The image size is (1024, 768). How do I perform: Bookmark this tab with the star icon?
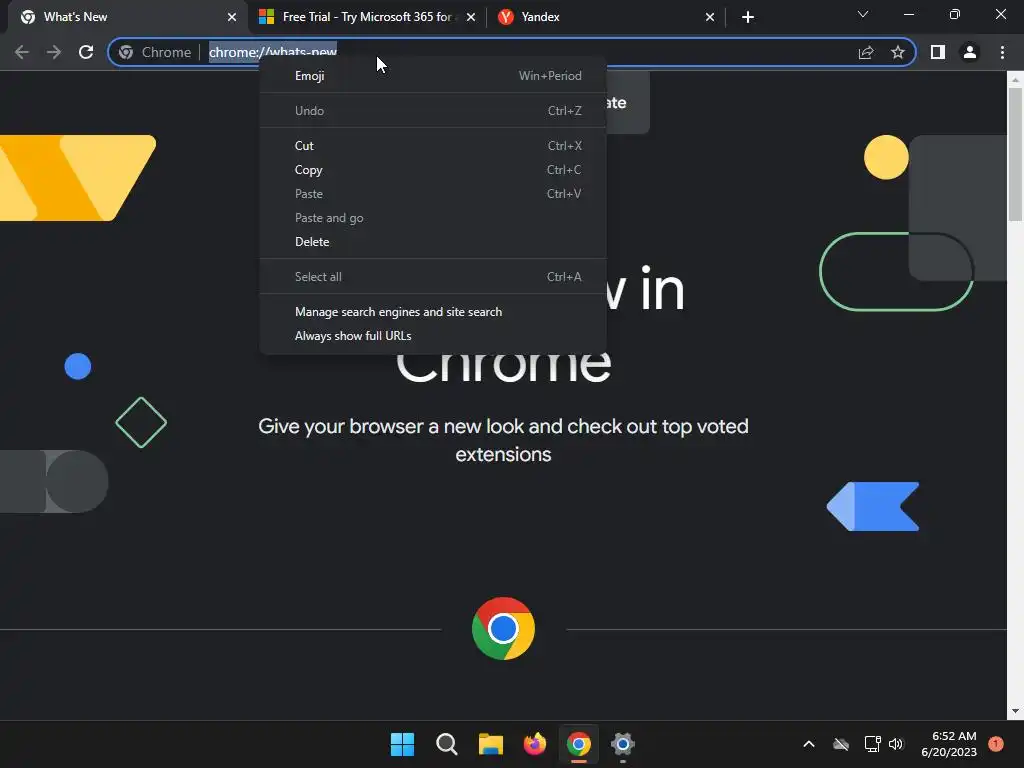898,52
